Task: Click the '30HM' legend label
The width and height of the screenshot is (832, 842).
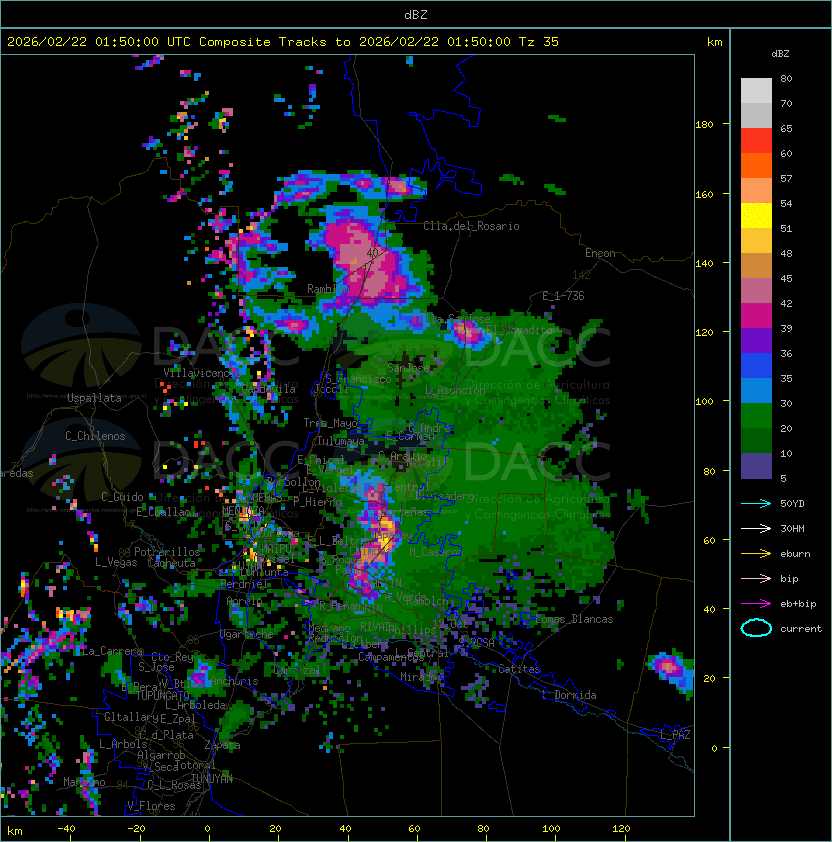Action: (x=792, y=529)
